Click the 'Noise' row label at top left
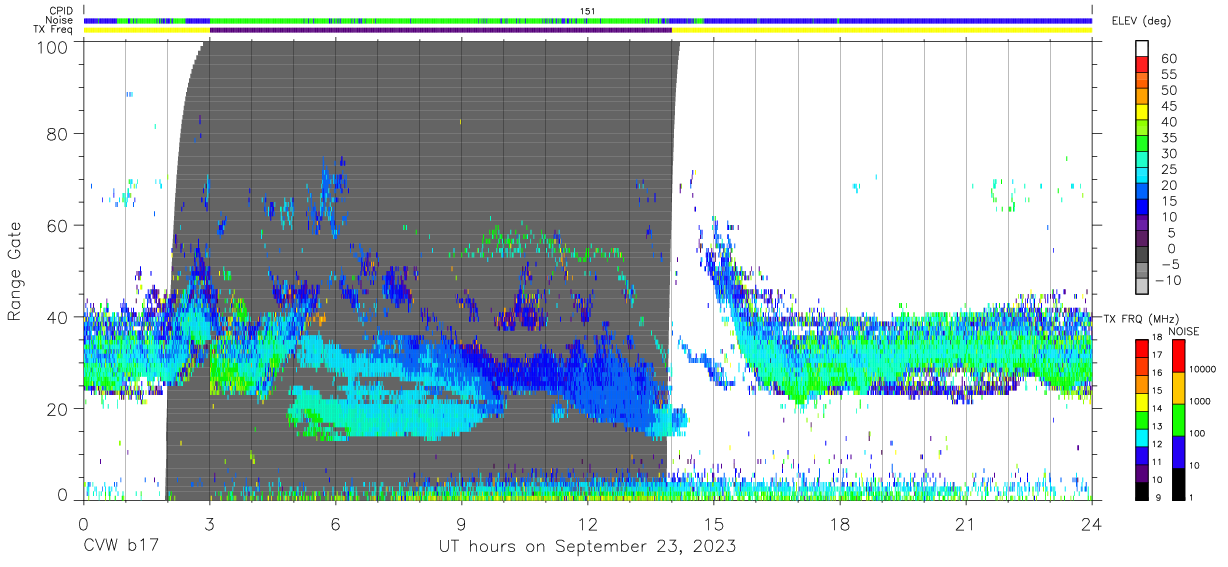 (60, 20)
